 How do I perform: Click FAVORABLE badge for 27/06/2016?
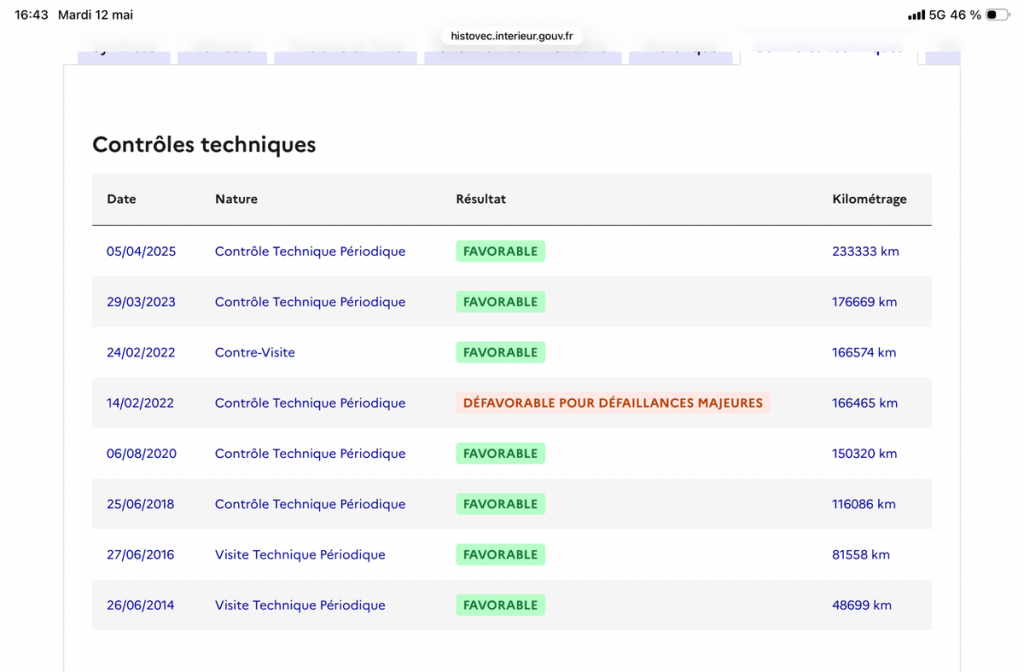click(x=500, y=554)
